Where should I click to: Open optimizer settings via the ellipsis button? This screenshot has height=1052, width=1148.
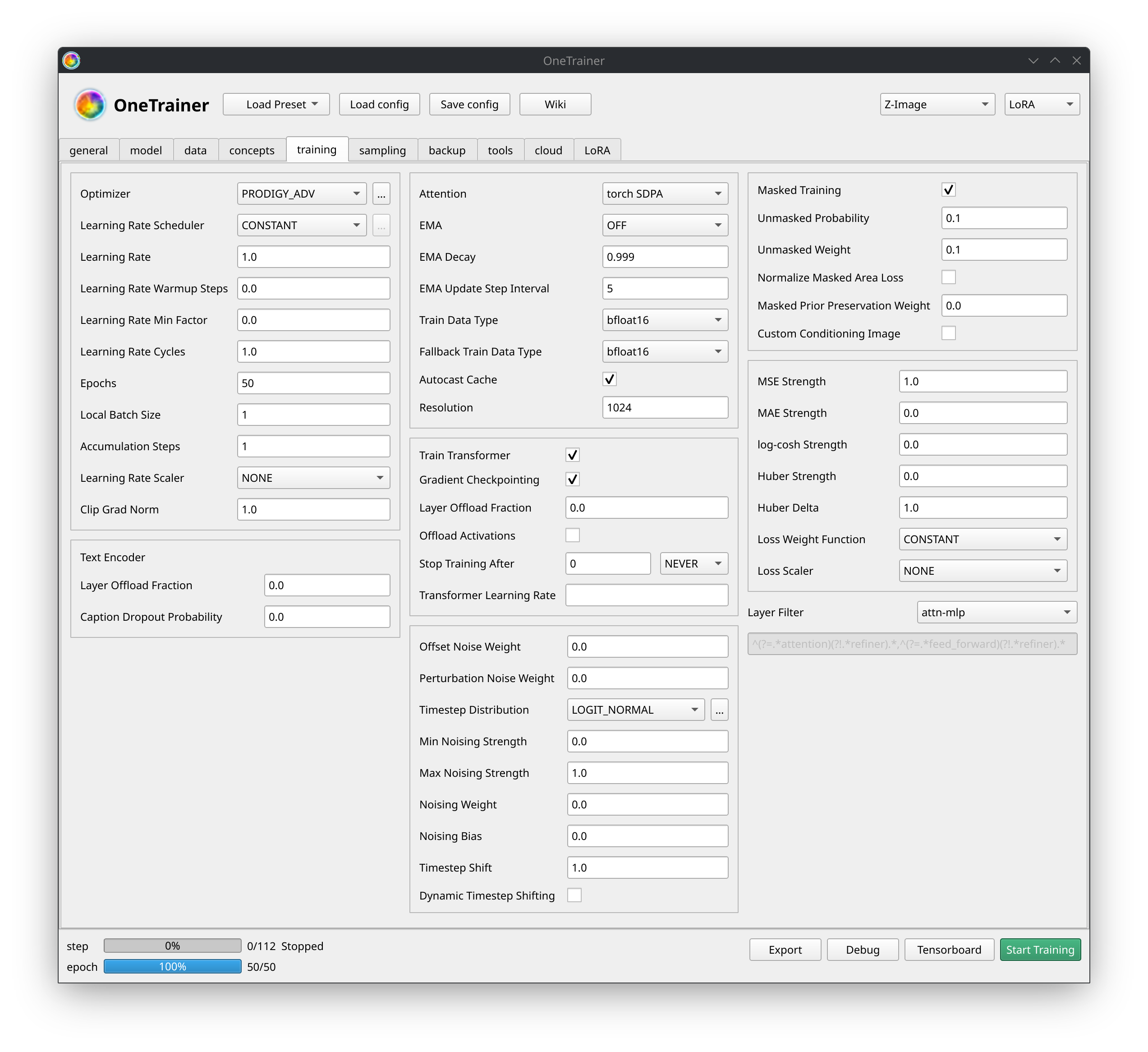[381, 194]
